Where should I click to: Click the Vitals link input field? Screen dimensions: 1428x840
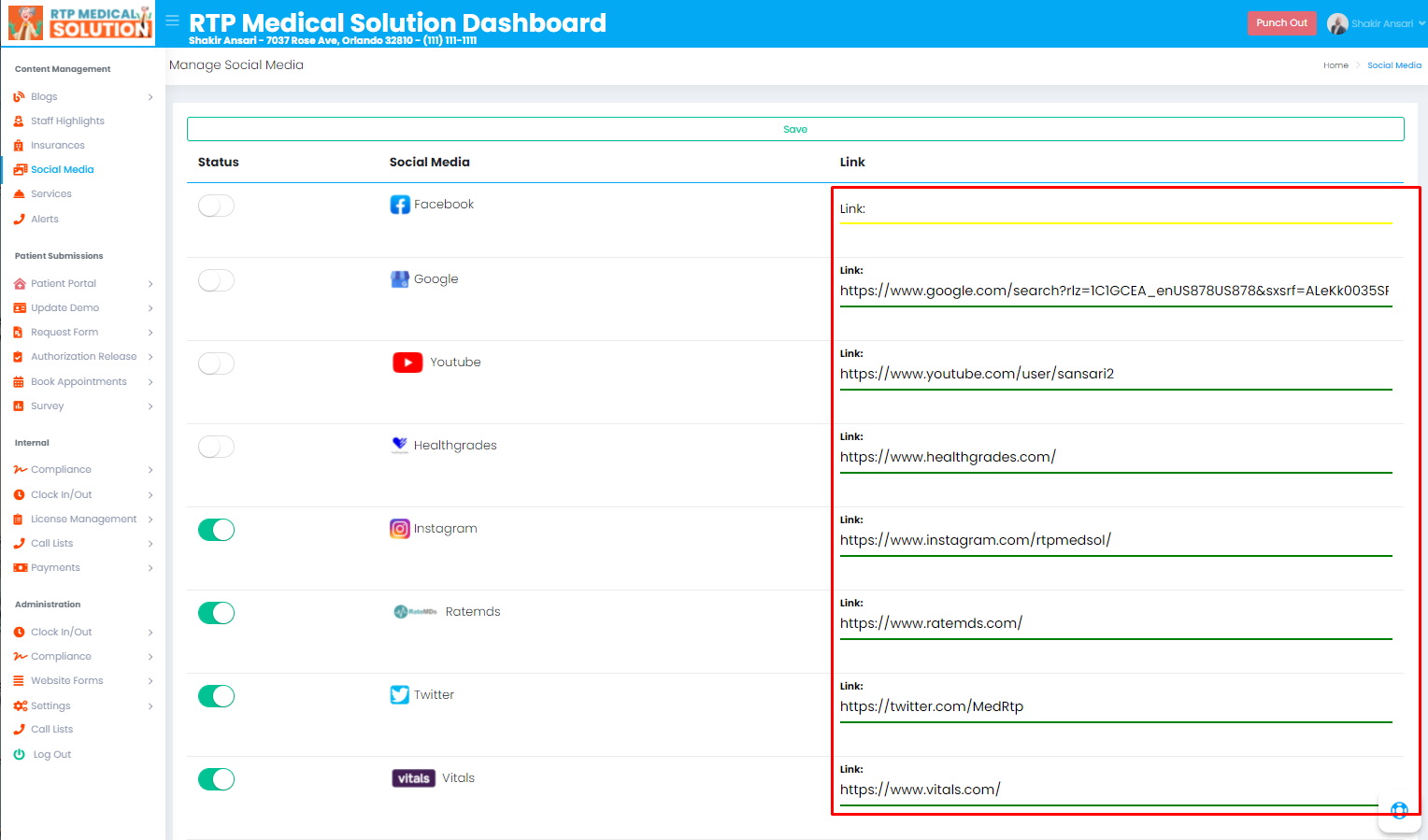tap(1116, 790)
